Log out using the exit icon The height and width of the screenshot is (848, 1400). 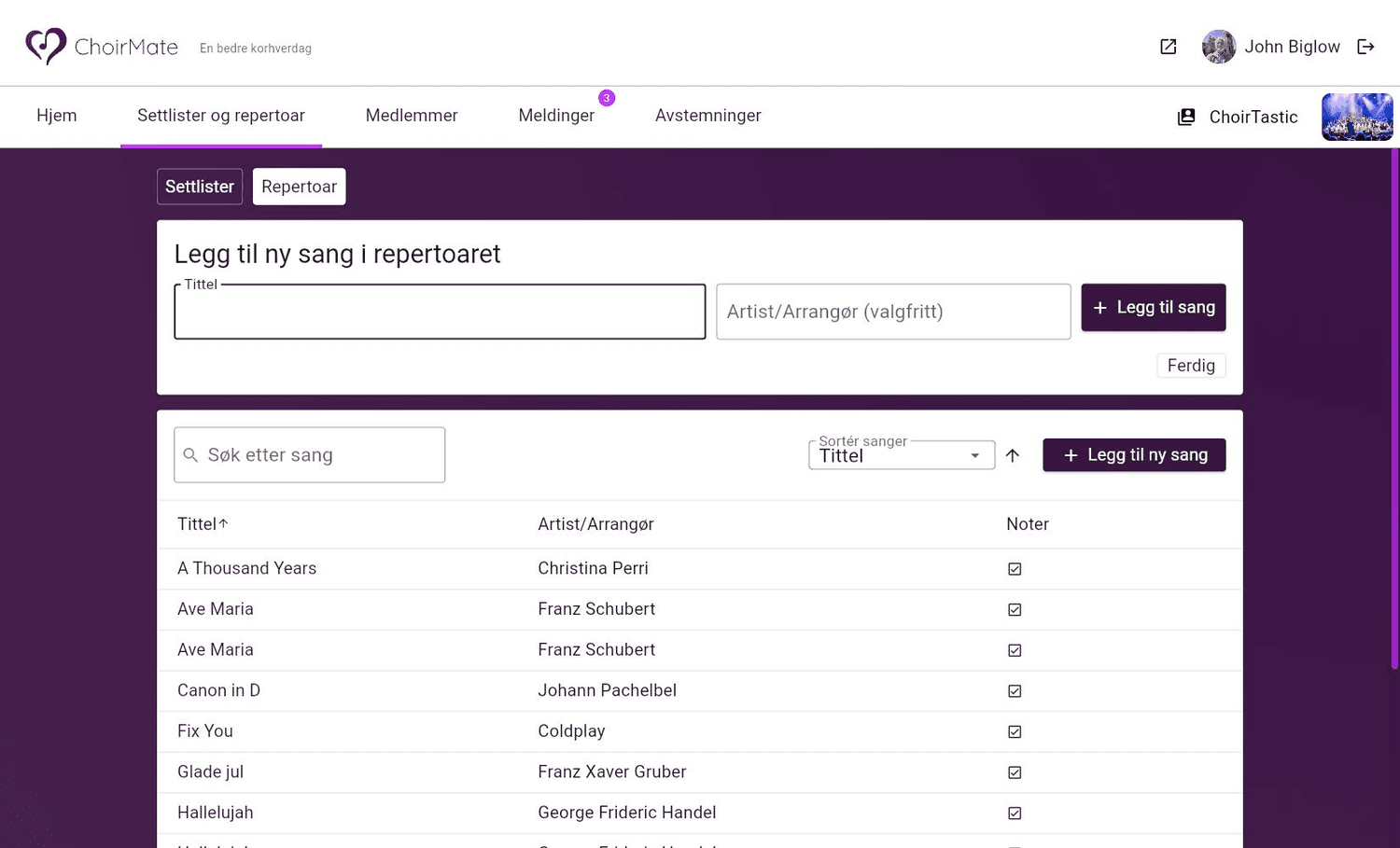coord(1365,47)
